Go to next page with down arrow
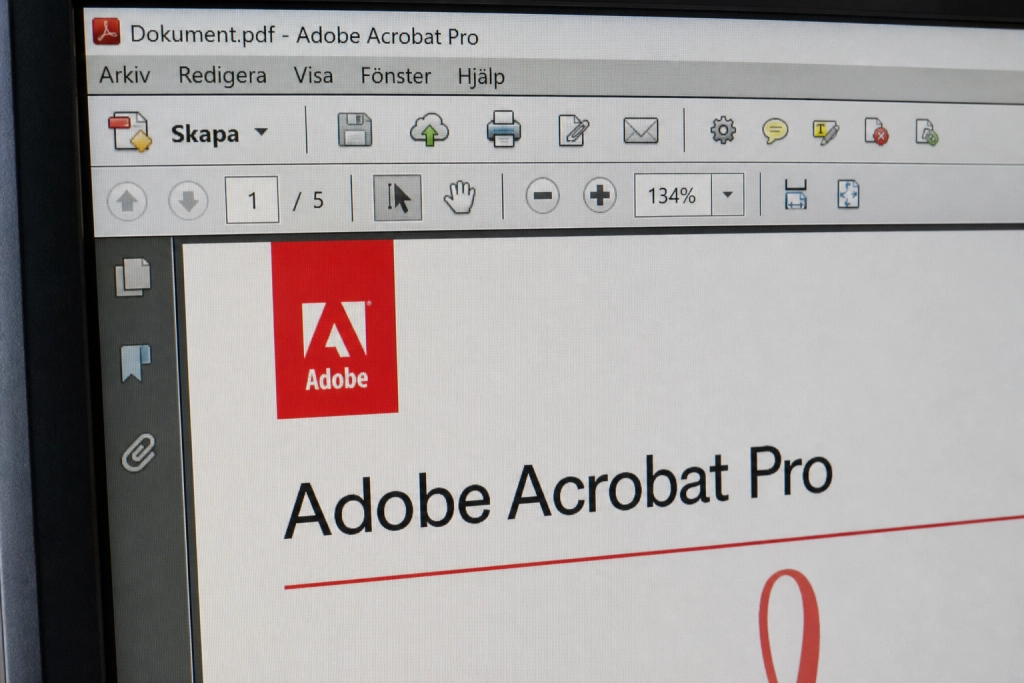The width and height of the screenshot is (1024, 683). [x=188, y=200]
